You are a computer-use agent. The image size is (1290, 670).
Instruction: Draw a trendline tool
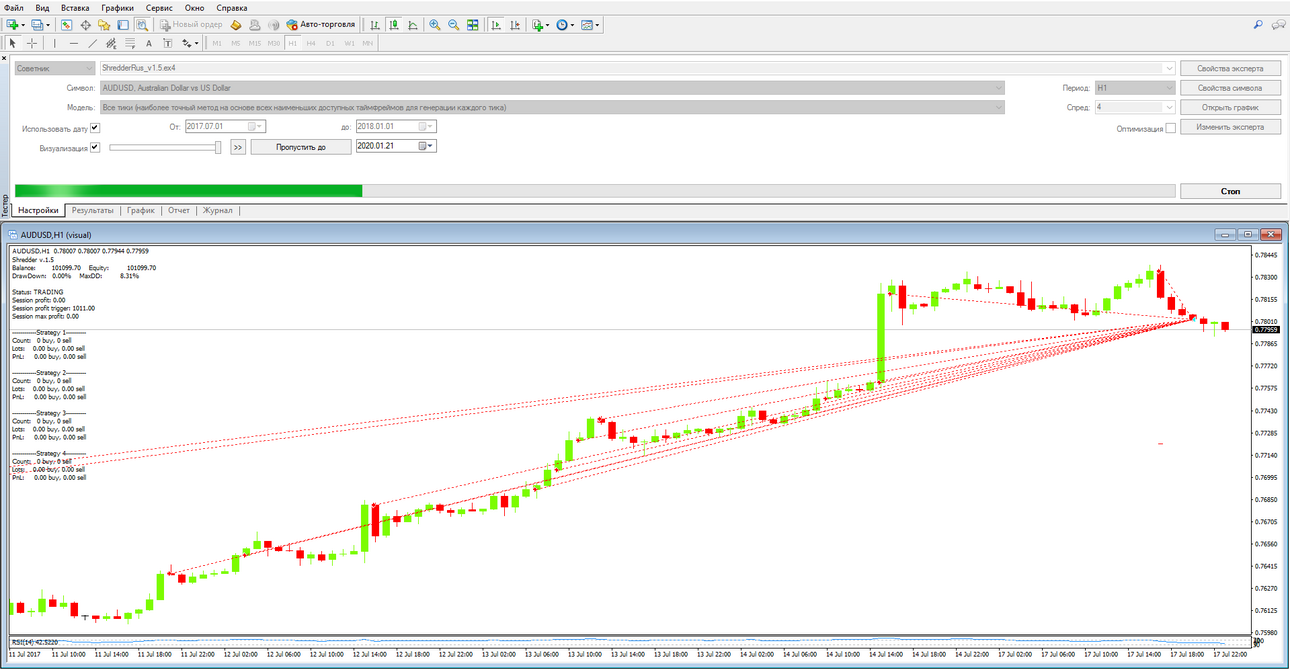(93, 43)
